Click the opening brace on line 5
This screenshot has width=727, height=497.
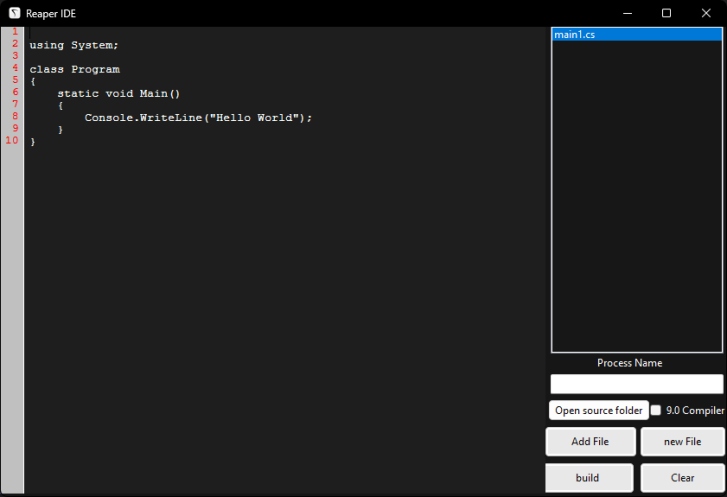(x=32, y=82)
